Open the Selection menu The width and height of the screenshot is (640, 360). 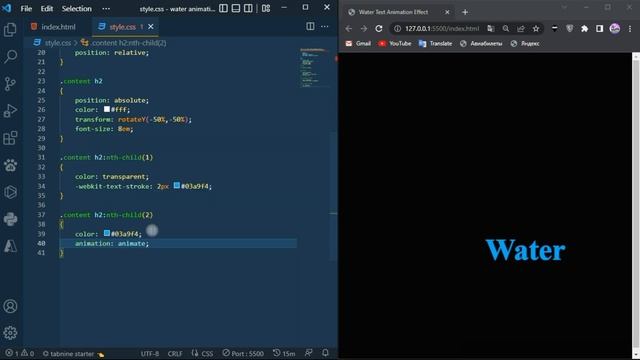pos(77,9)
